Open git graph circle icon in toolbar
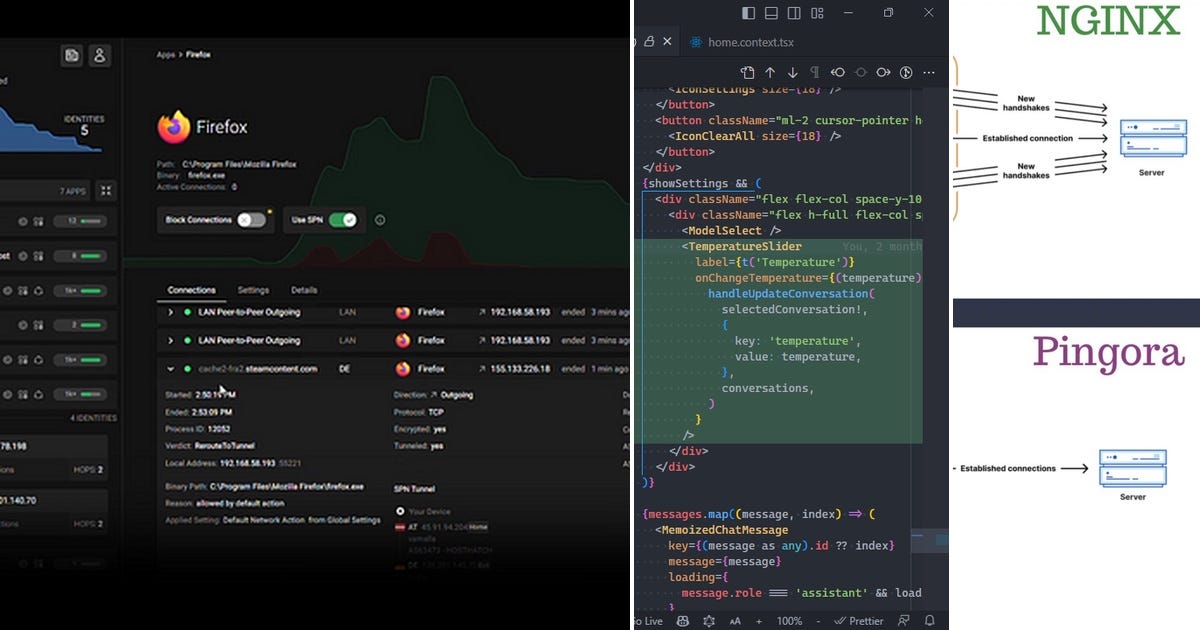Screen dimensions: 1200x630 (x=906, y=72)
